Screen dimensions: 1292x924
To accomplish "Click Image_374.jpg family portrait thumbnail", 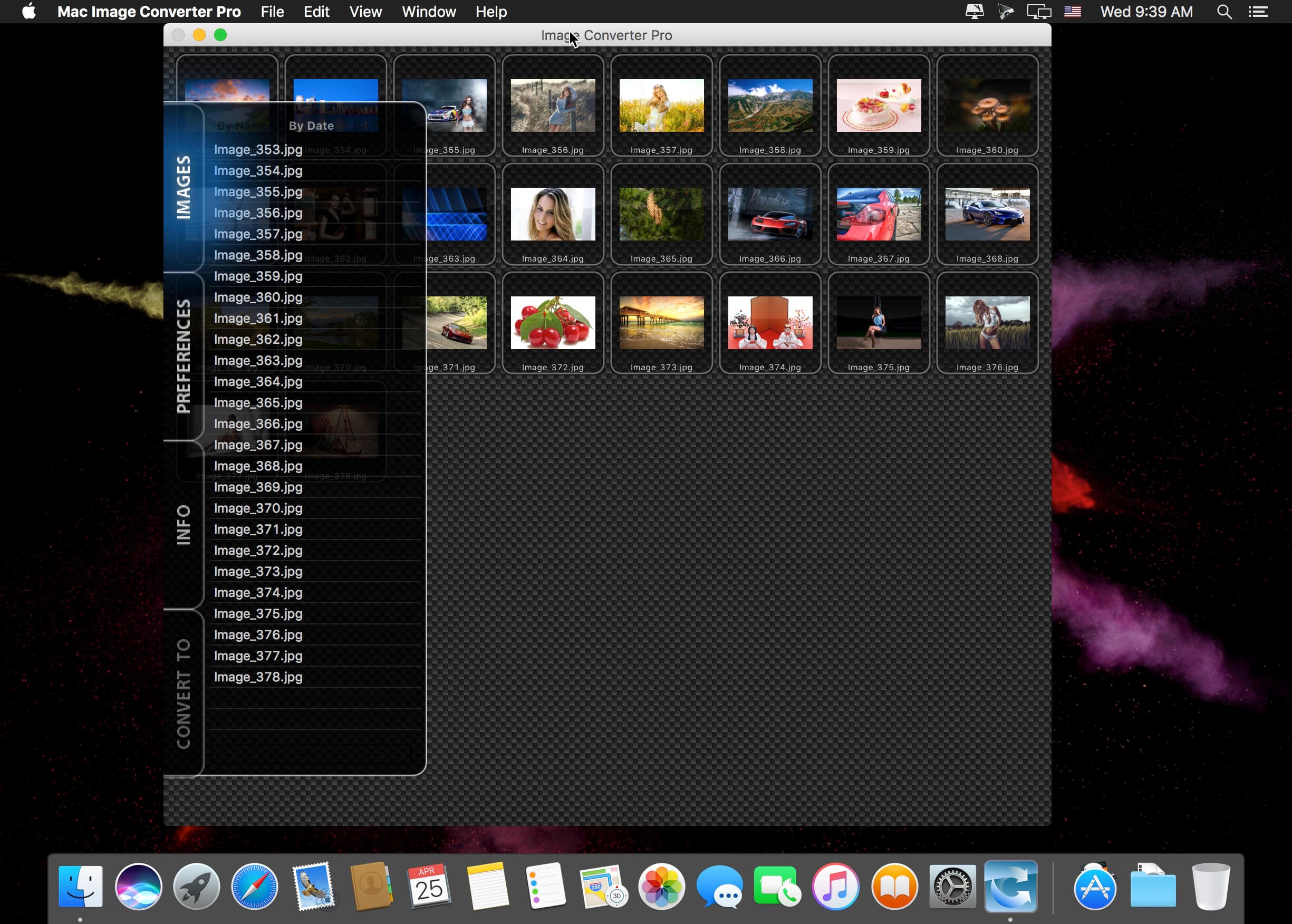I will click(x=770, y=321).
